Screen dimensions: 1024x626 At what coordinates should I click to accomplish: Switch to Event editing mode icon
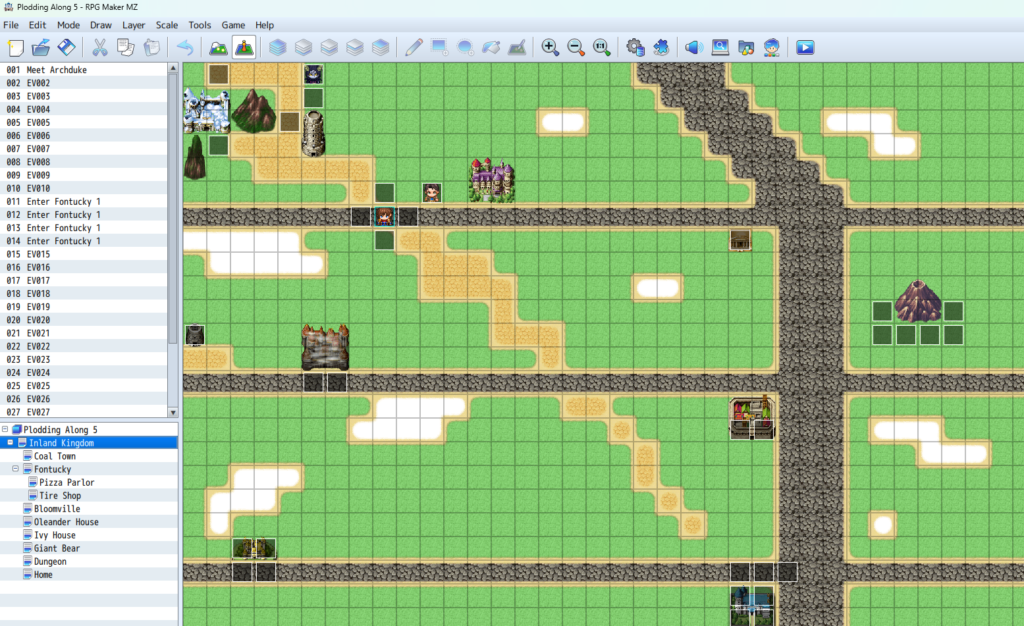click(x=244, y=48)
